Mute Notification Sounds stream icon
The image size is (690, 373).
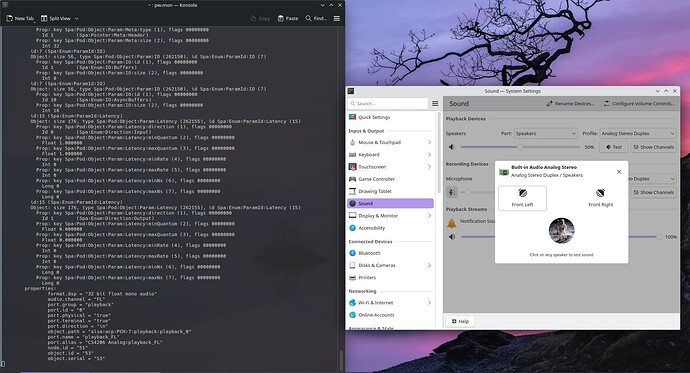451,237
